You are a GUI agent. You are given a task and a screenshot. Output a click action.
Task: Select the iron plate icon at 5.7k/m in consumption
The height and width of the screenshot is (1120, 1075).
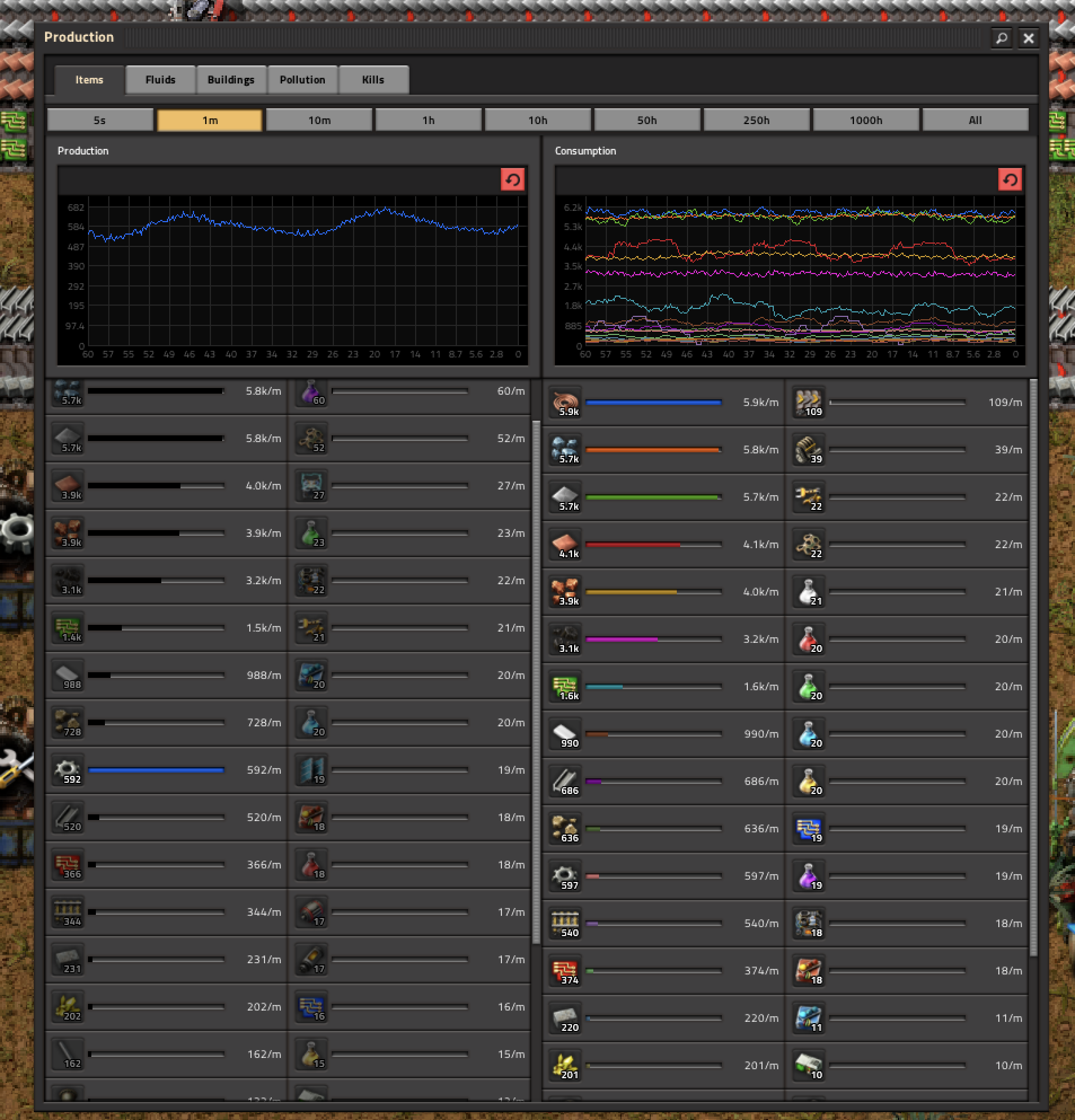click(x=566, y=497)
